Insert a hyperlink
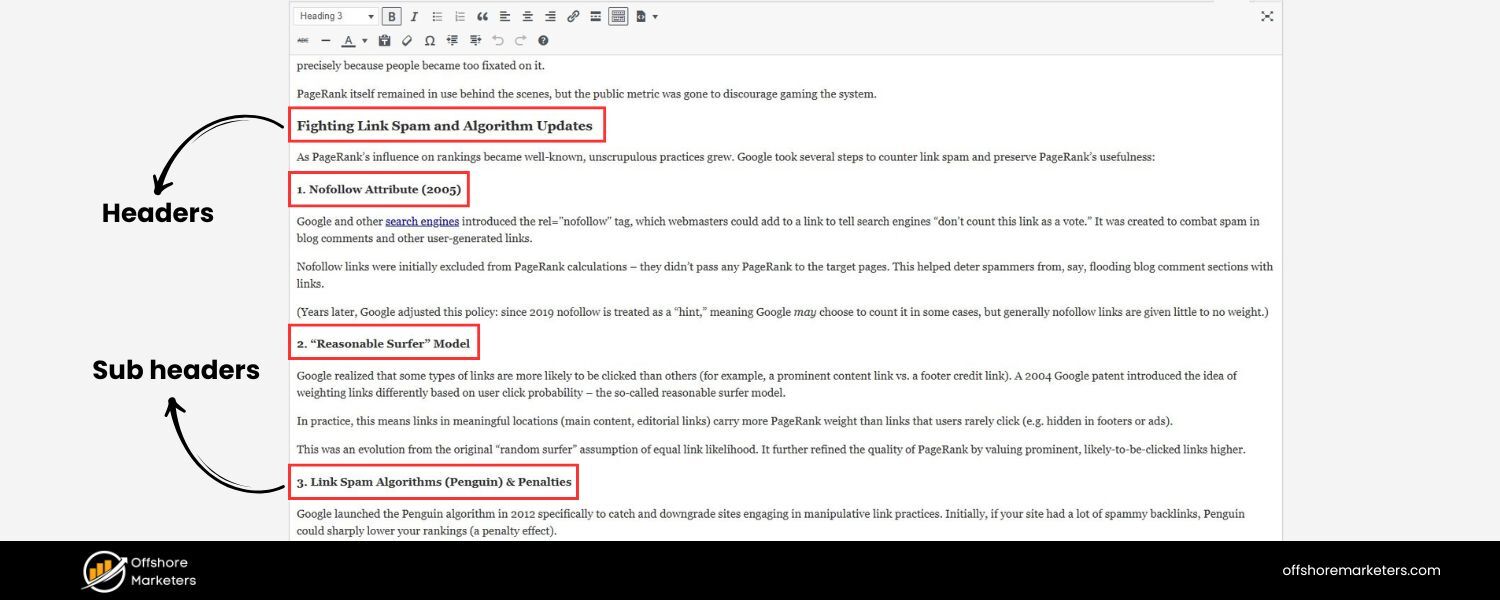1500x600 pixels. coord(573,16)
